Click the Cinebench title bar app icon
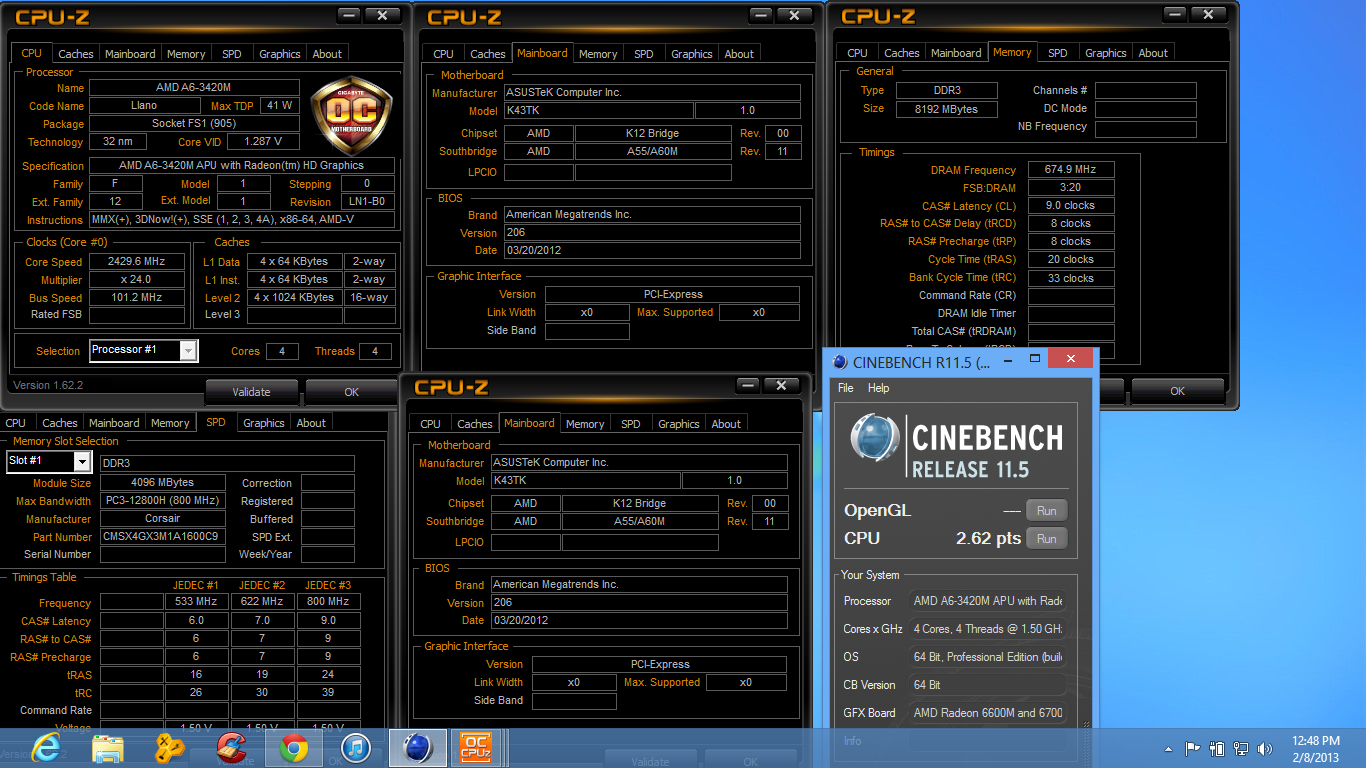This screenshot has width=1366, height=768. 840,362
